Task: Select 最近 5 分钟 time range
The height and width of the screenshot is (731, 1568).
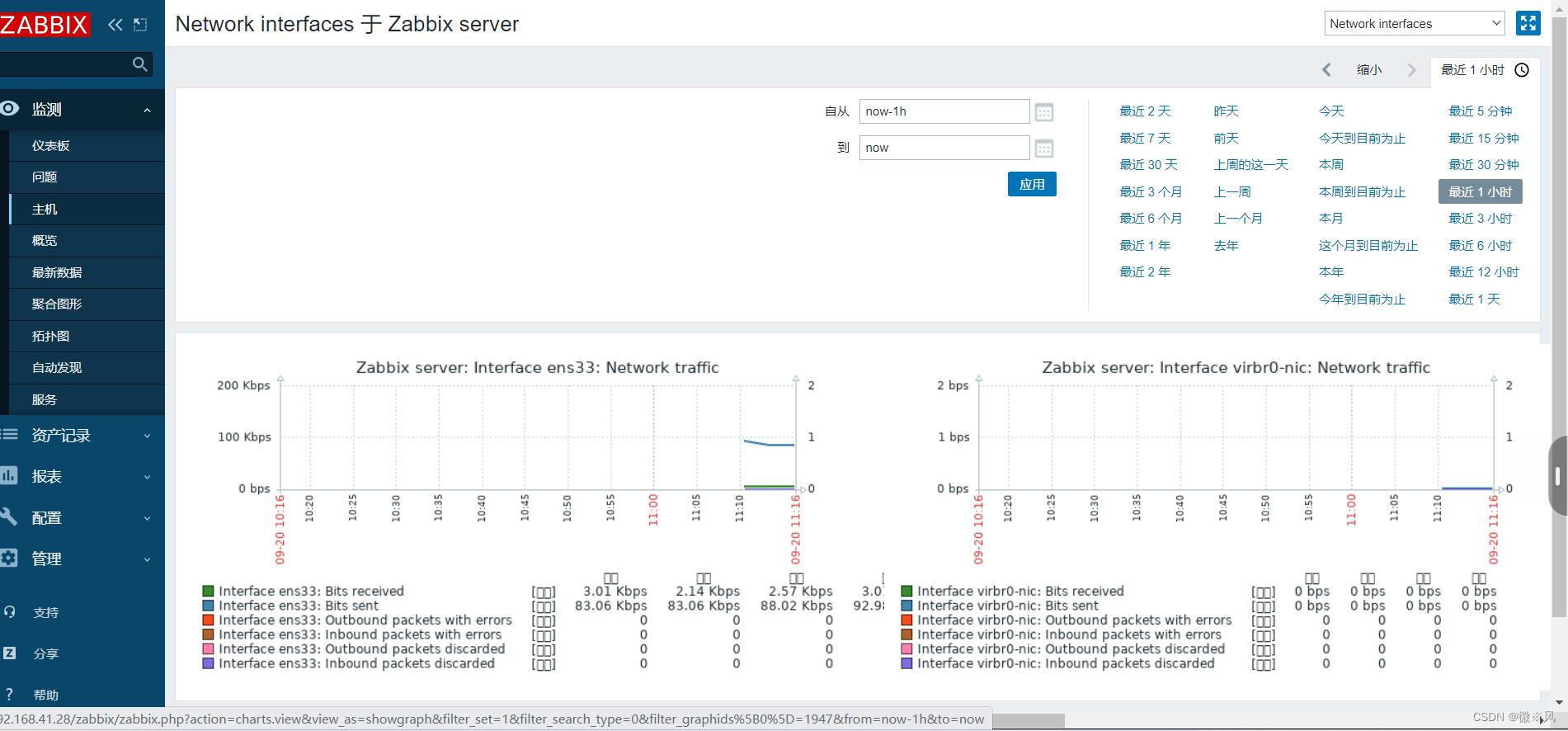Action: [1481, 111]
